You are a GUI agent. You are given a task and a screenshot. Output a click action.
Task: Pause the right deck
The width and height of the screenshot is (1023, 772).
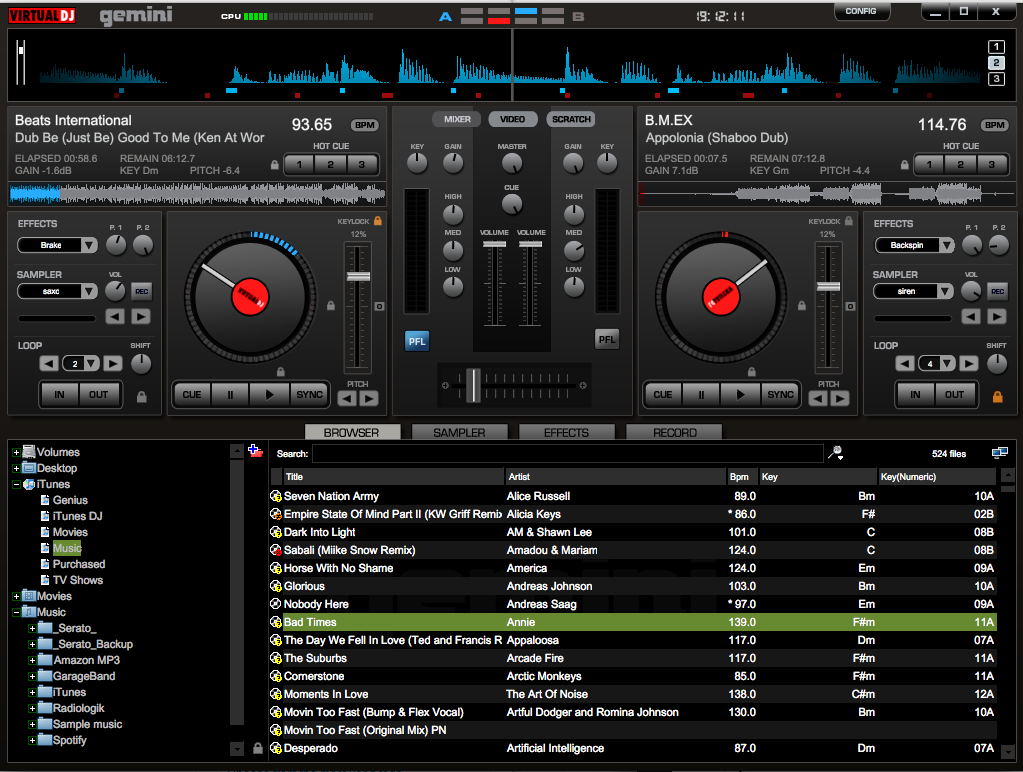coord(701,394)
